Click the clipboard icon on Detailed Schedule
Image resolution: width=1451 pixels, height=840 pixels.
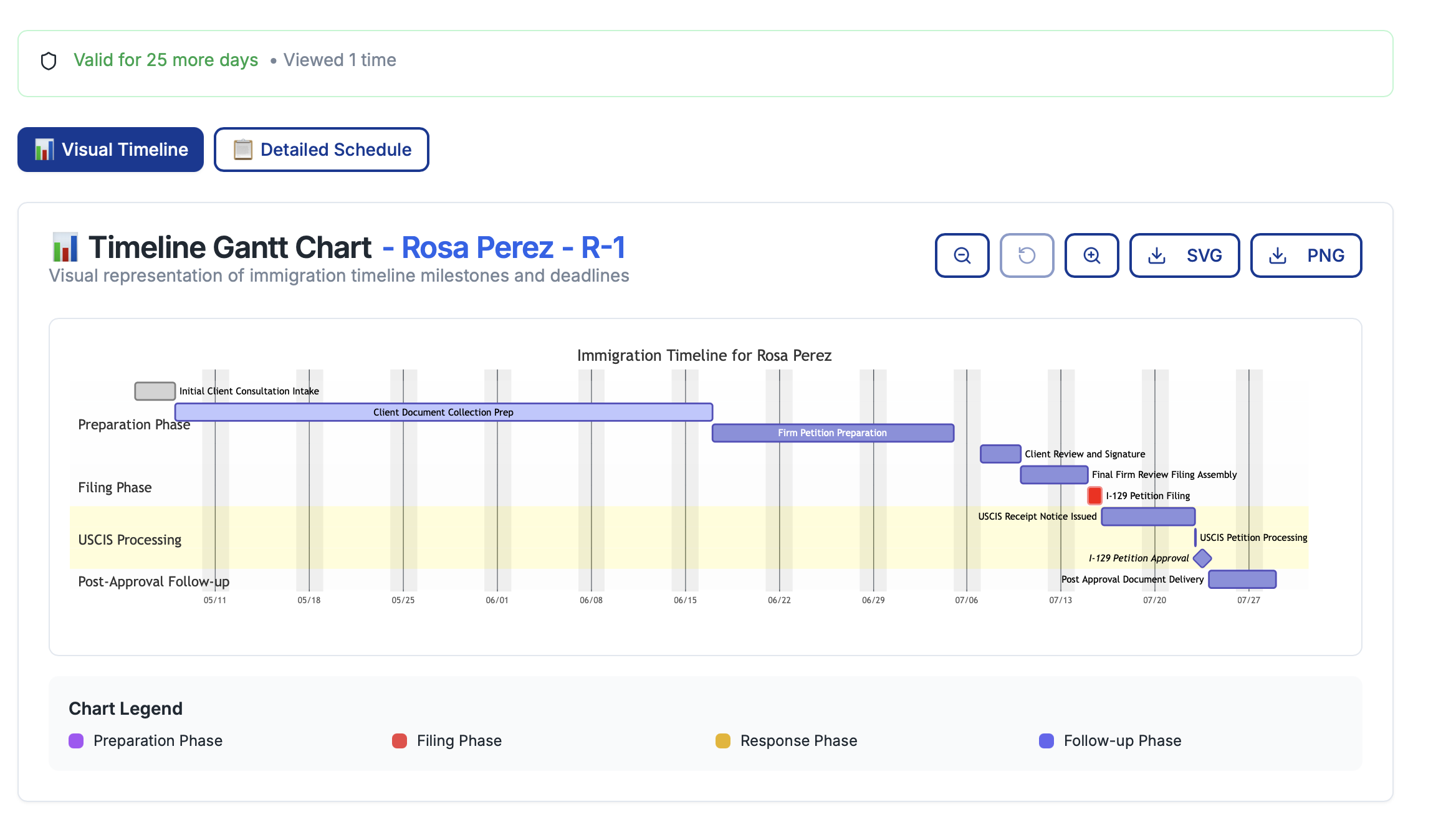tap(242, 149)
